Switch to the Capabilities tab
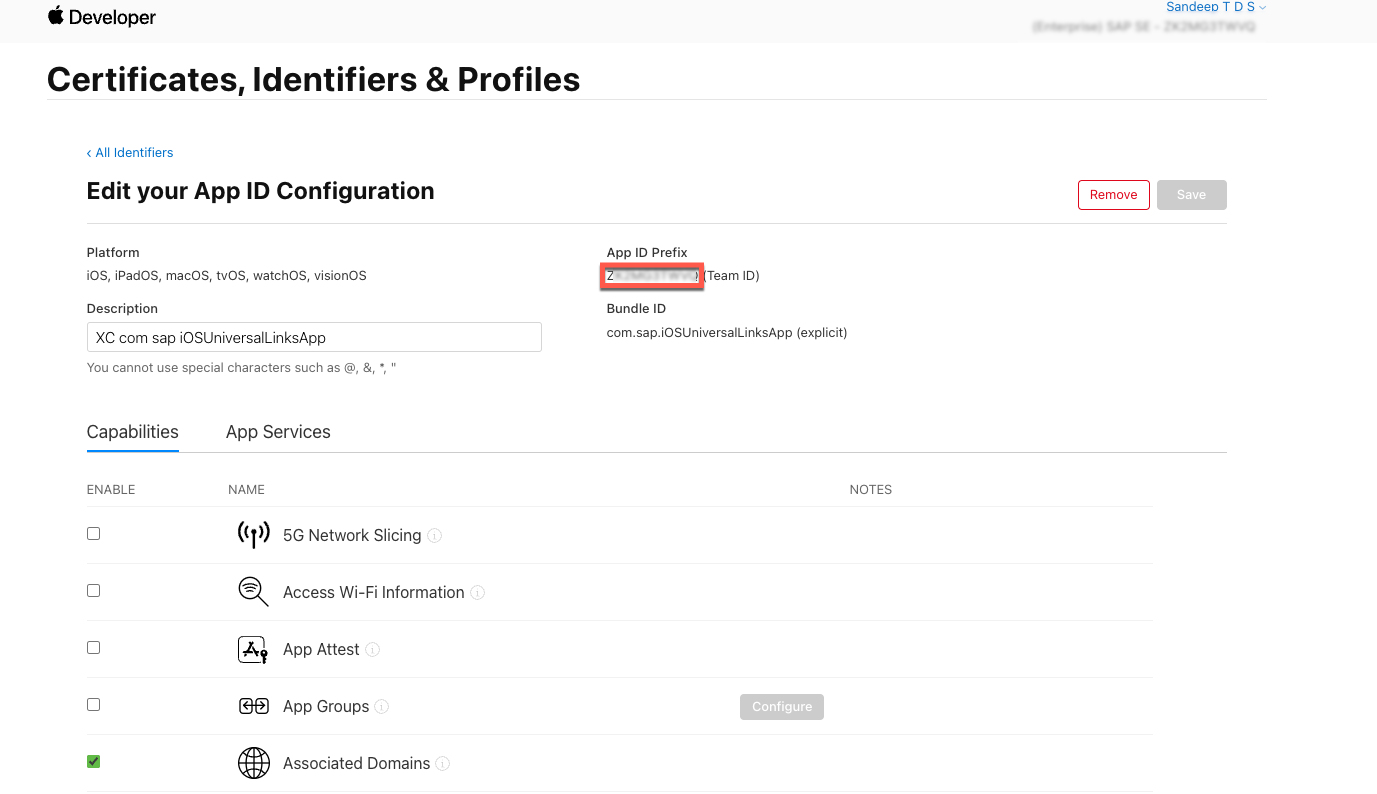This screenshot has width=1377, height=794. click(x=133, y=432)
